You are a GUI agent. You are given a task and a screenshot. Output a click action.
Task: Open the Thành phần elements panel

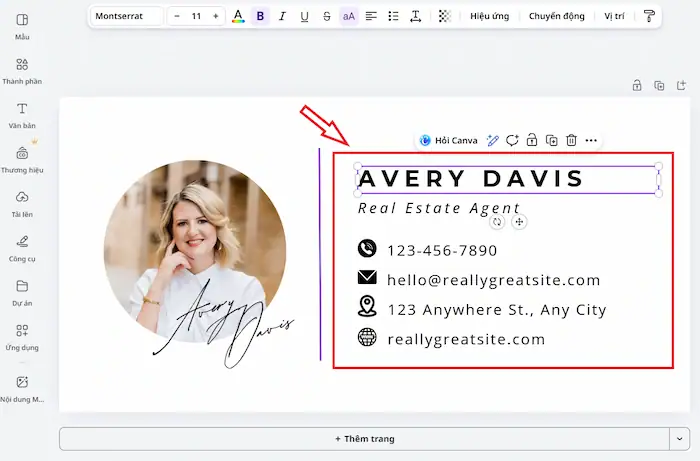[22, 70]
